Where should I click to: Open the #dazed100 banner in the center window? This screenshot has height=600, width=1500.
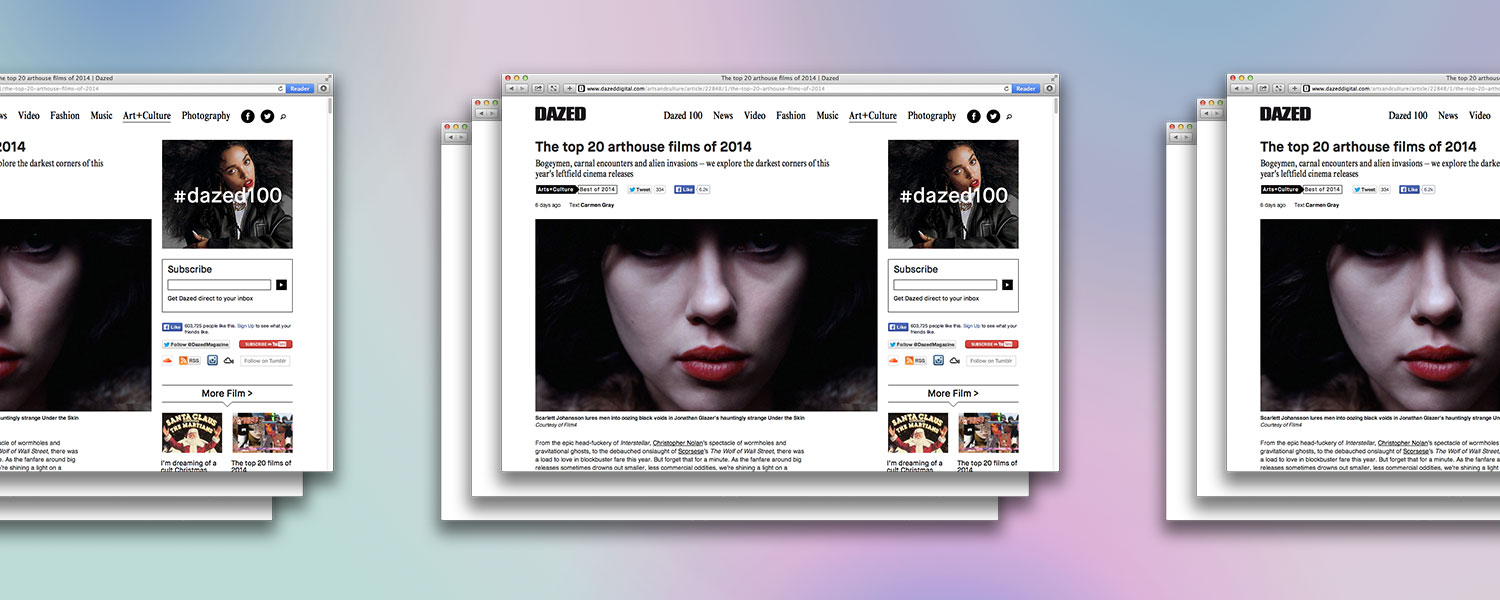(953, 194)
